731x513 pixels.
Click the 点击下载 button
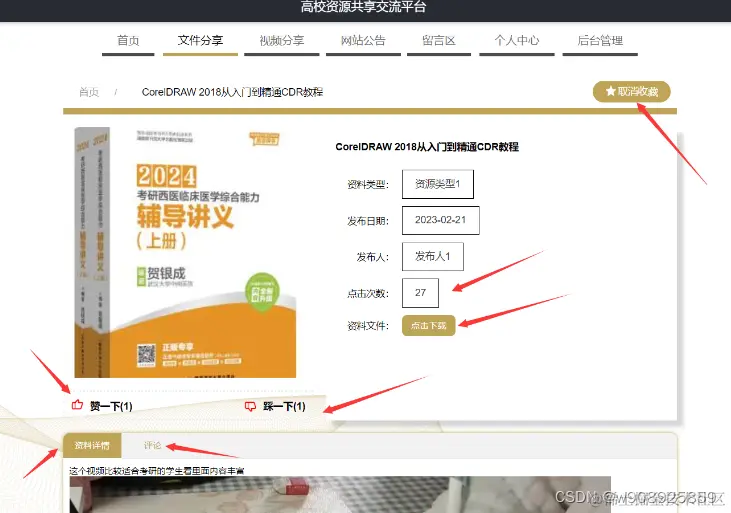tap(428, 326)
